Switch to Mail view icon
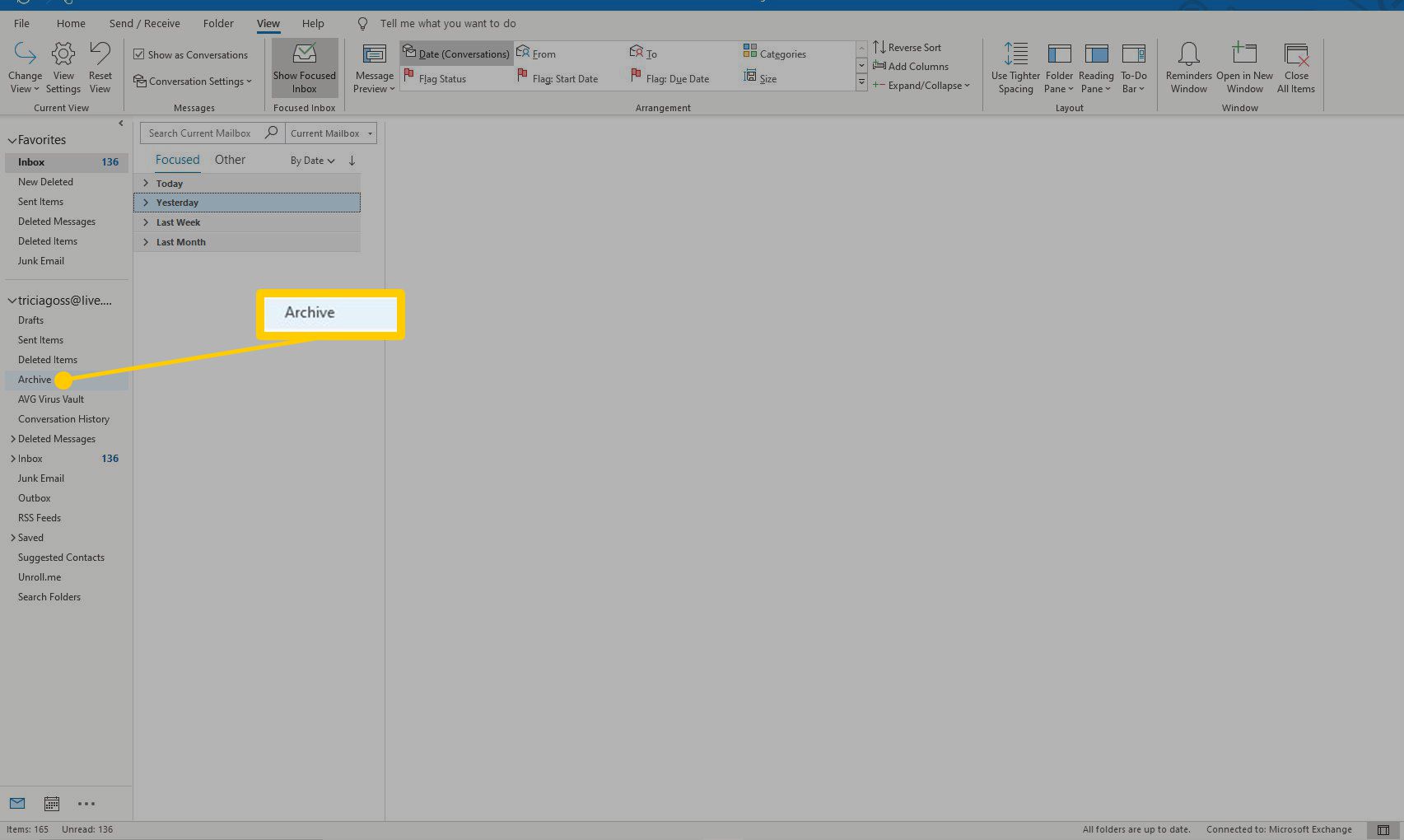 click(17, 803)
